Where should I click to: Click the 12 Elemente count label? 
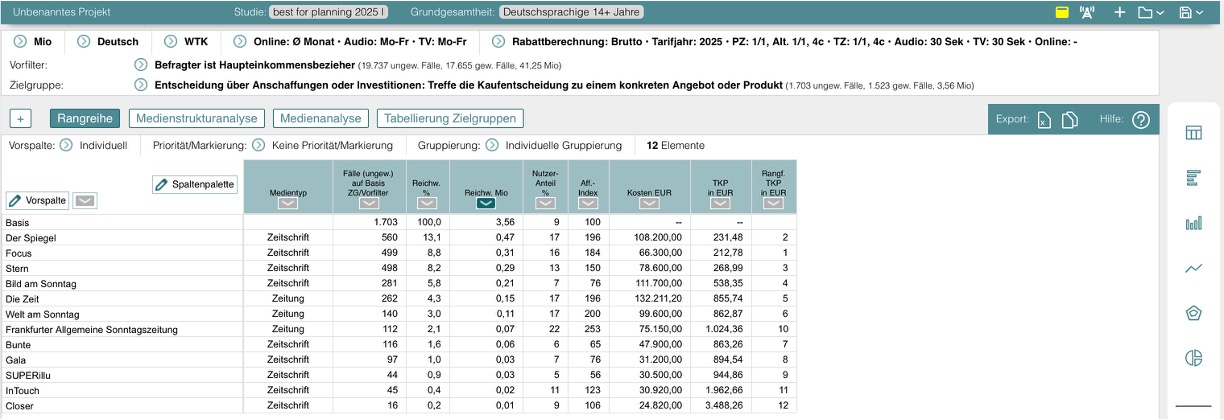[676, 145]
